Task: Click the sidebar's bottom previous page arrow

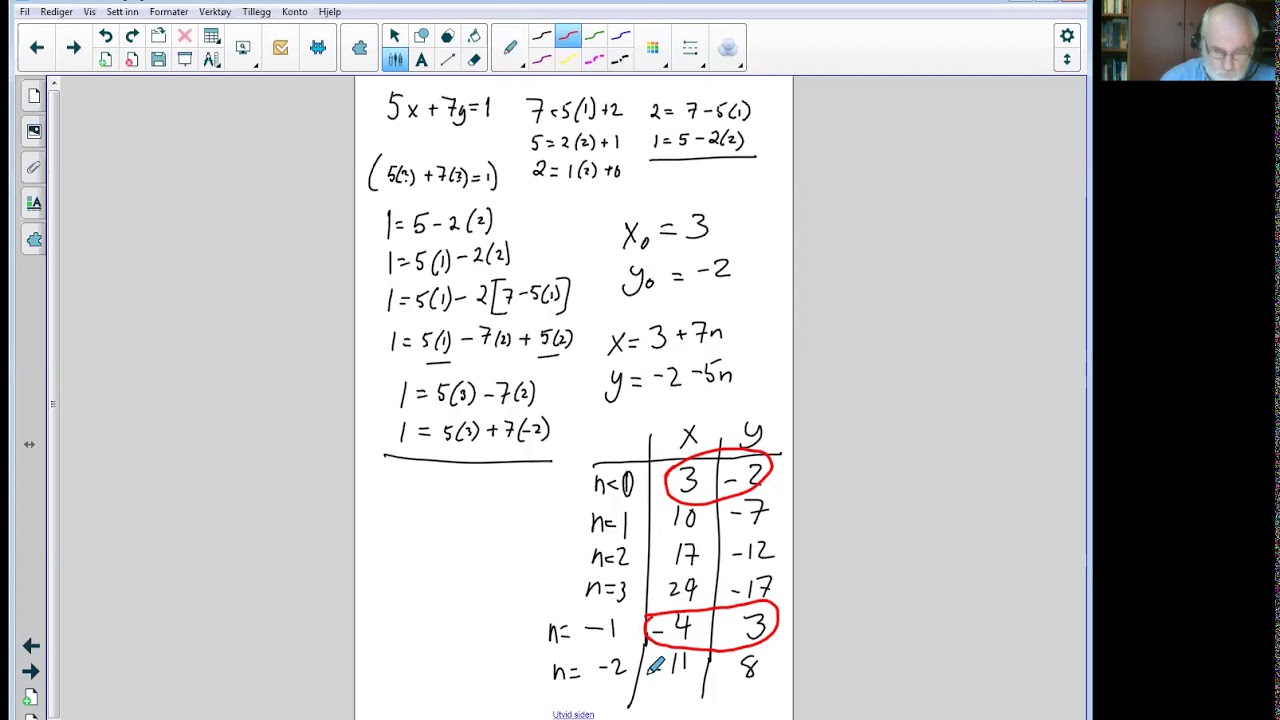Action: 31,646
